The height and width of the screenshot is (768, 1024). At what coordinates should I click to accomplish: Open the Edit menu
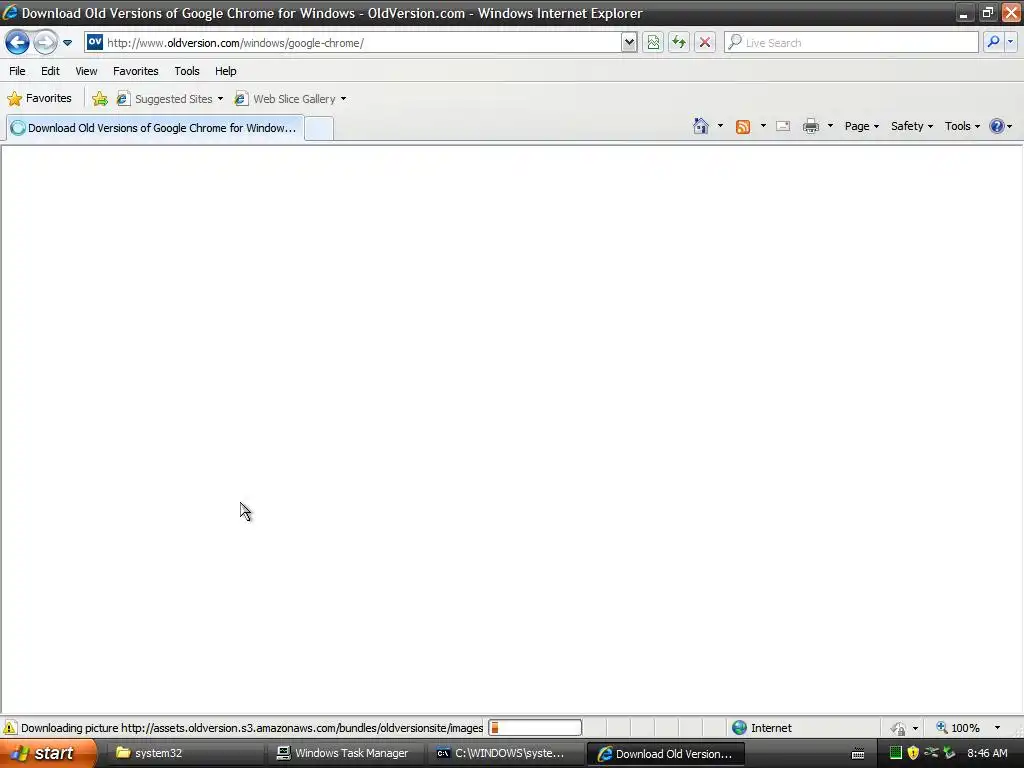tap(50, 71)
